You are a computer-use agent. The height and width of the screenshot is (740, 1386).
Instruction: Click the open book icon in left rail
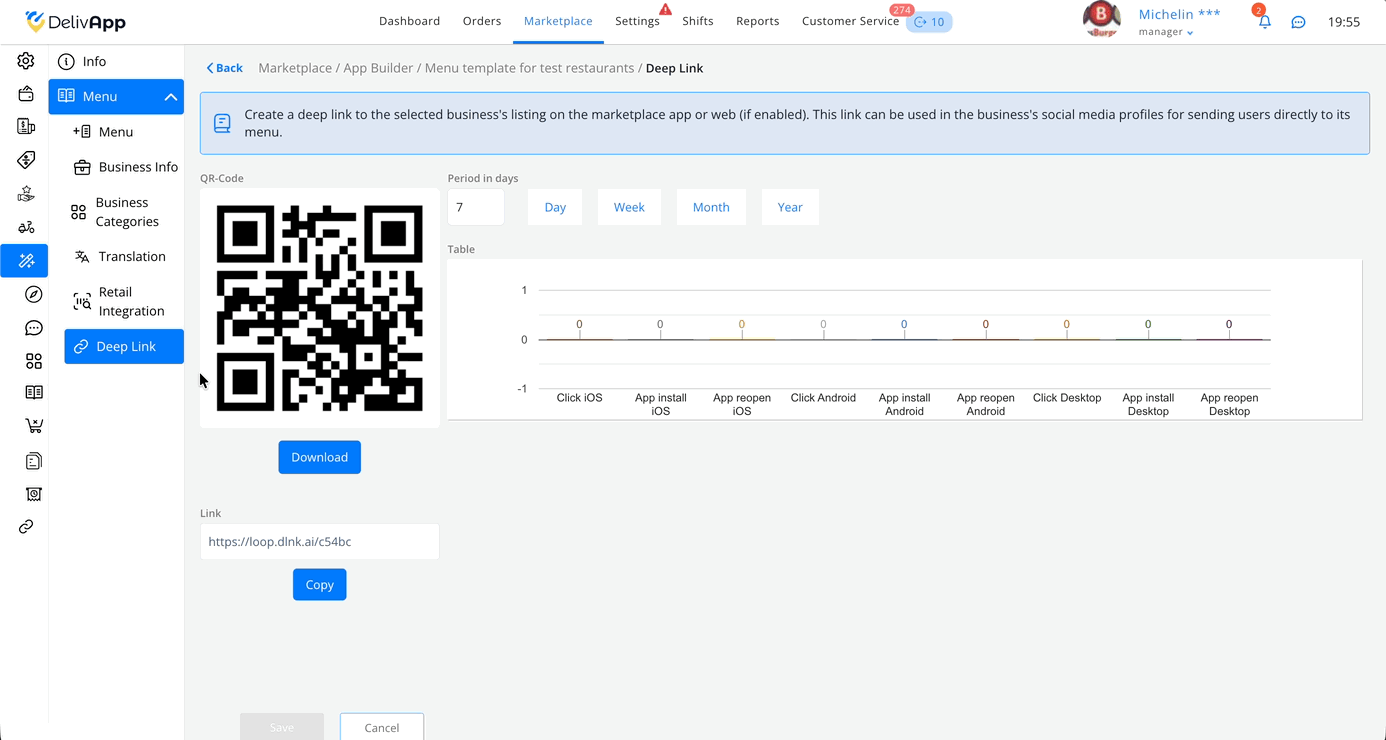coord(33,392)
